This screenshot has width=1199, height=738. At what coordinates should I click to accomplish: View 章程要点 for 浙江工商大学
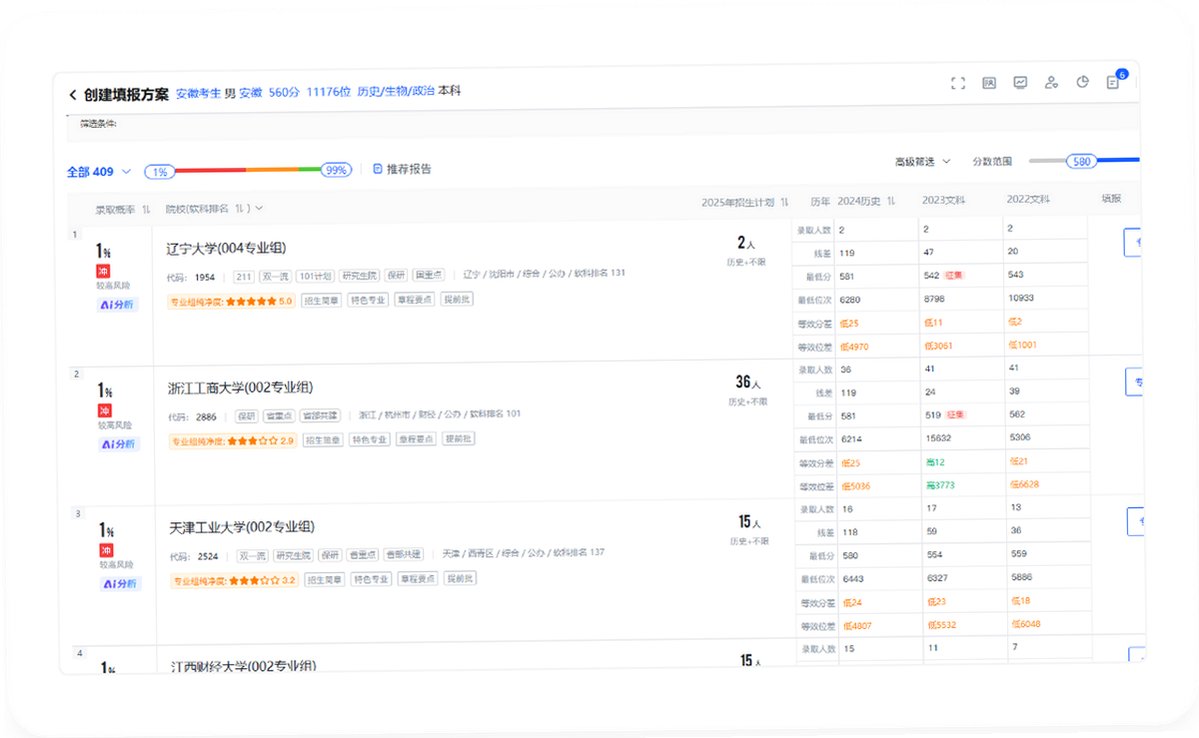coord(417,439)
